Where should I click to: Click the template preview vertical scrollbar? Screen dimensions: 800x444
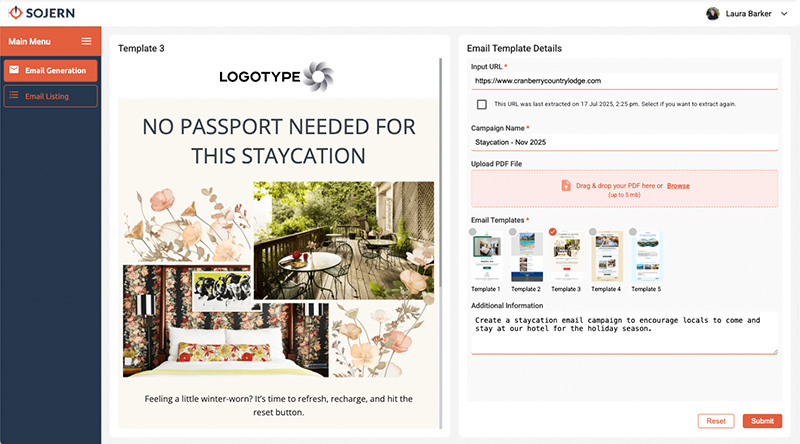440,174
